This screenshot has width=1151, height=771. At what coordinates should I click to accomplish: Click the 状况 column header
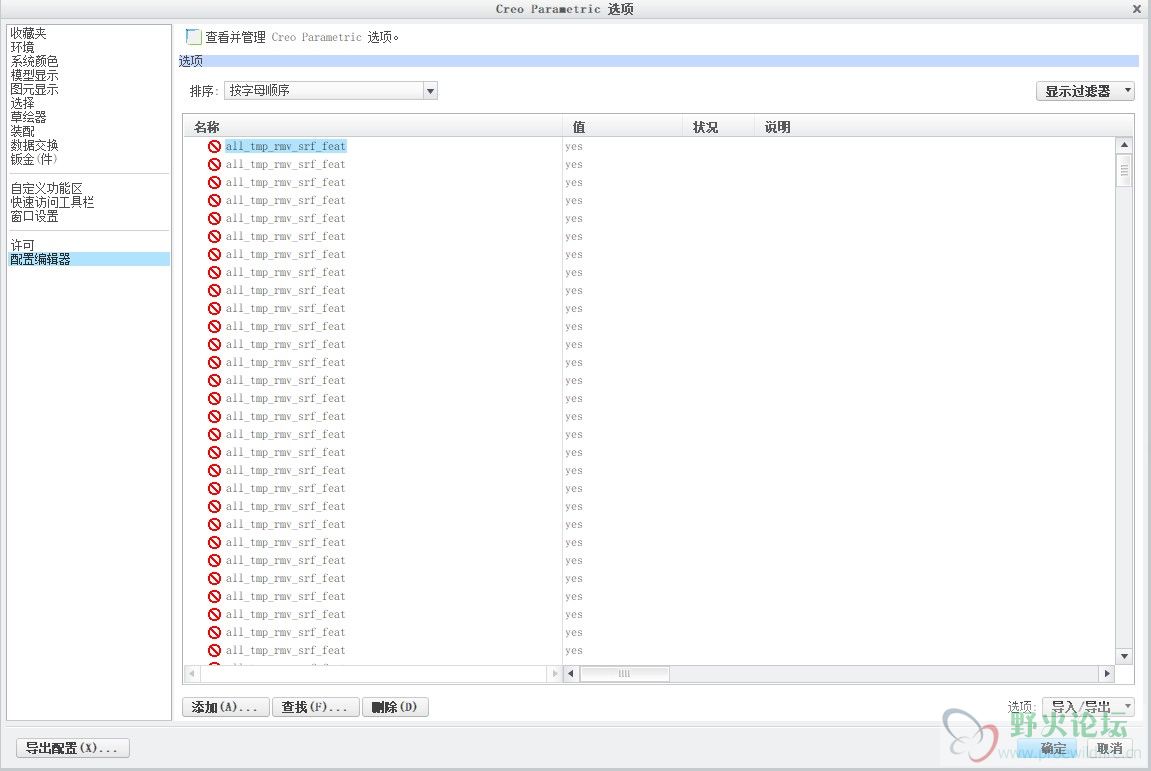click(718, 127)
